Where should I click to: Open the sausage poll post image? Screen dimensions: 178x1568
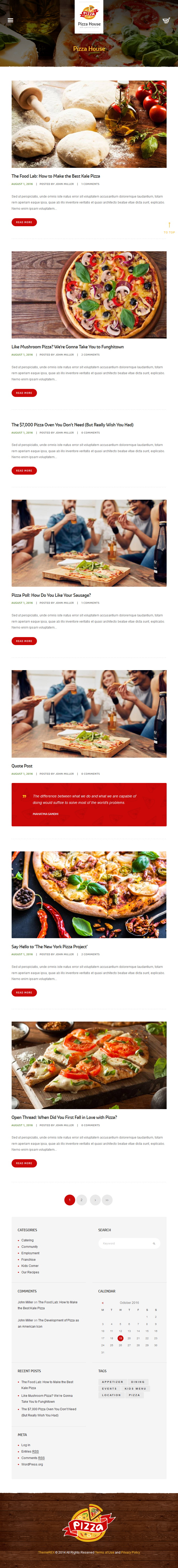click(89, 543)
